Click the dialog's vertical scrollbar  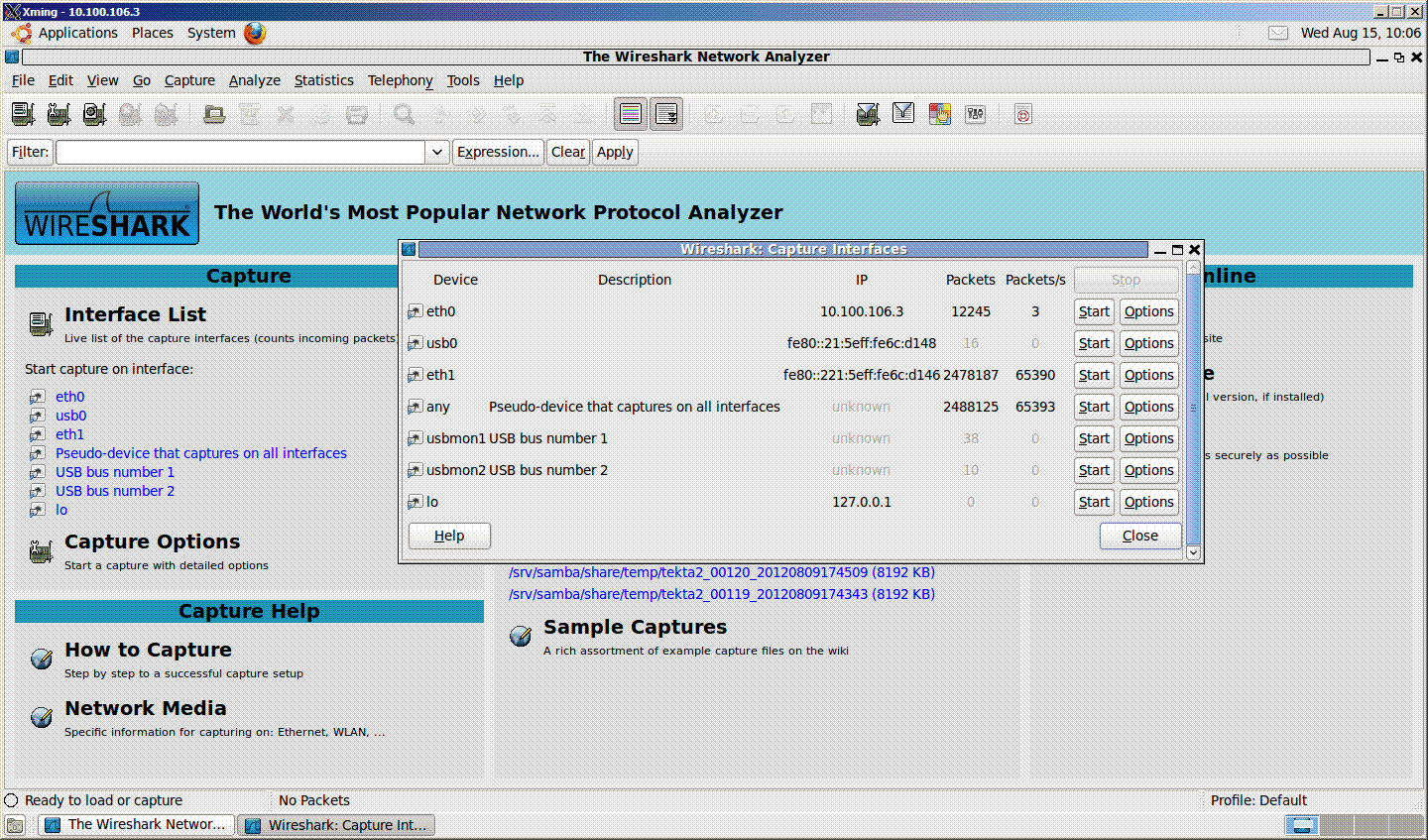(1193, 411)
